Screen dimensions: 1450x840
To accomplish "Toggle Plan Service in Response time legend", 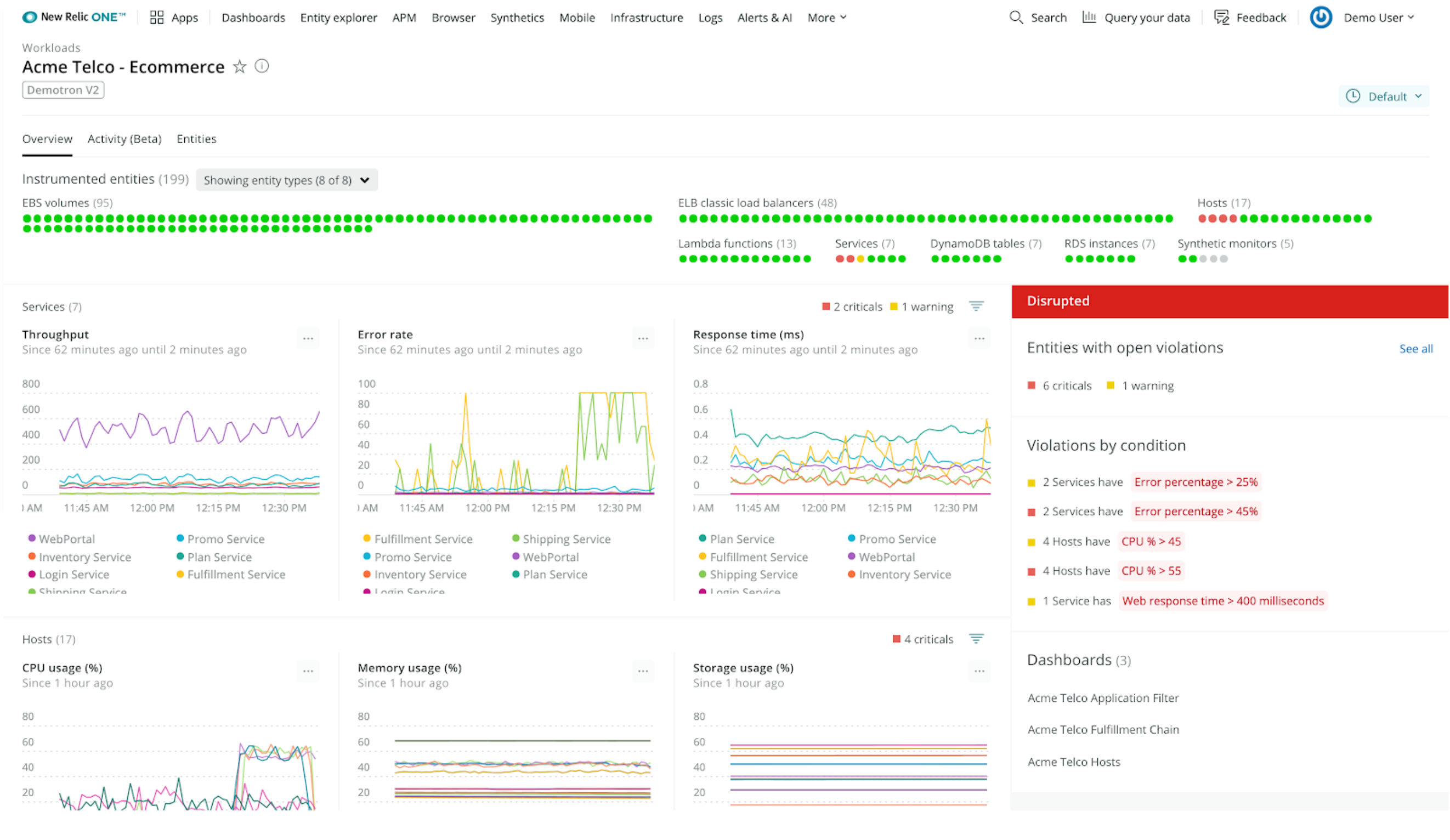I will [x=741, y=539].
